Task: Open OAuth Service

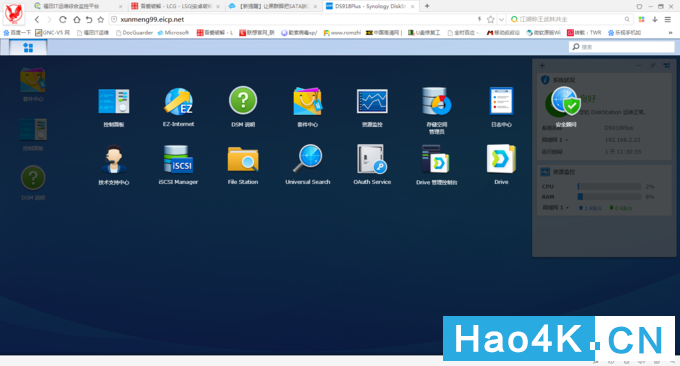Action: (x=372, y=159)
